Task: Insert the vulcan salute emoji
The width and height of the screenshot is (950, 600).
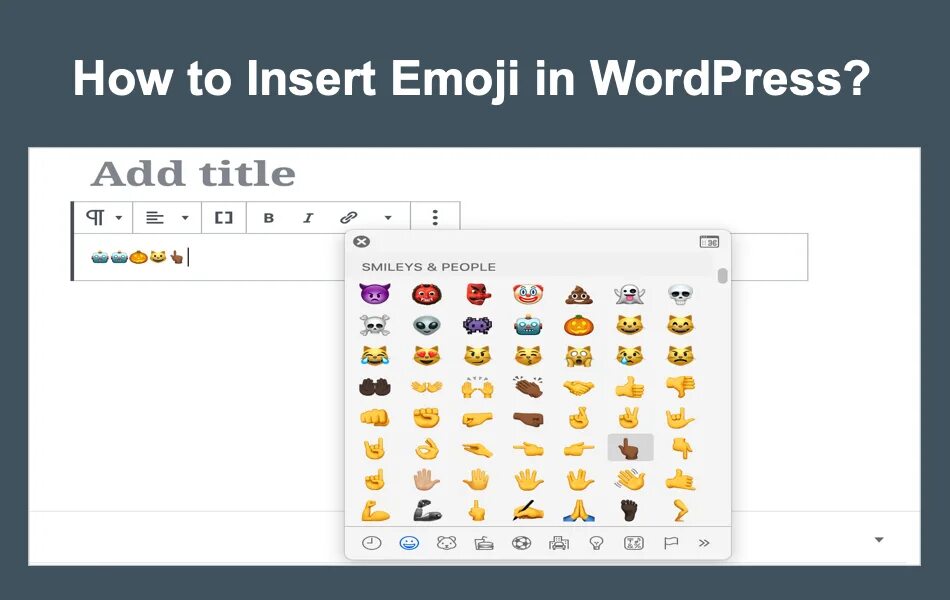Action: coord(579,480)
